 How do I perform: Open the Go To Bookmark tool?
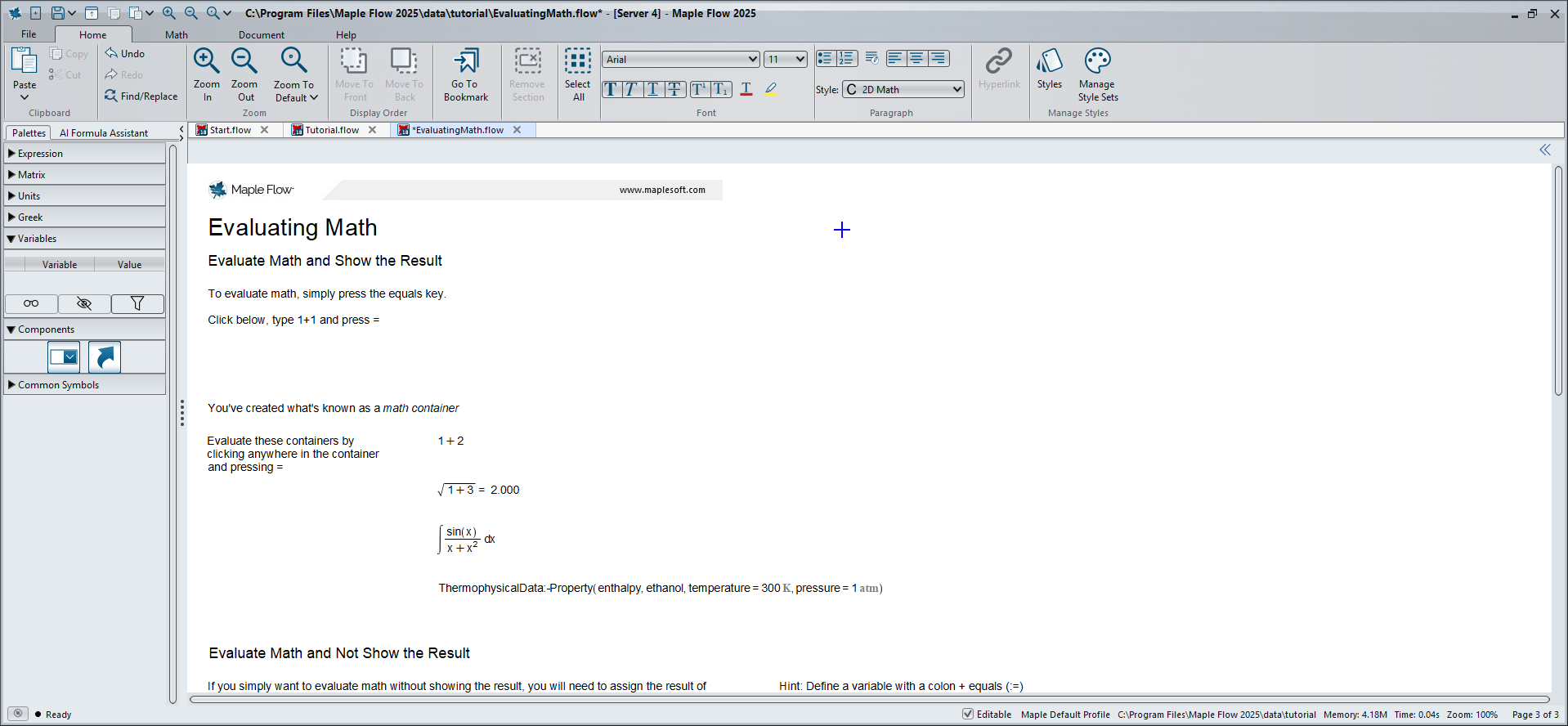click(466, 61)
